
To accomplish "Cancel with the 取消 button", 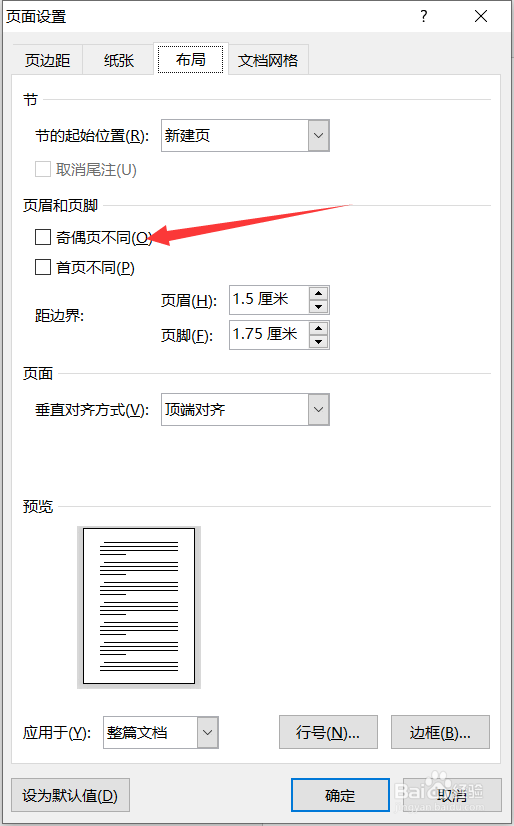I will [x=452, y=795].
